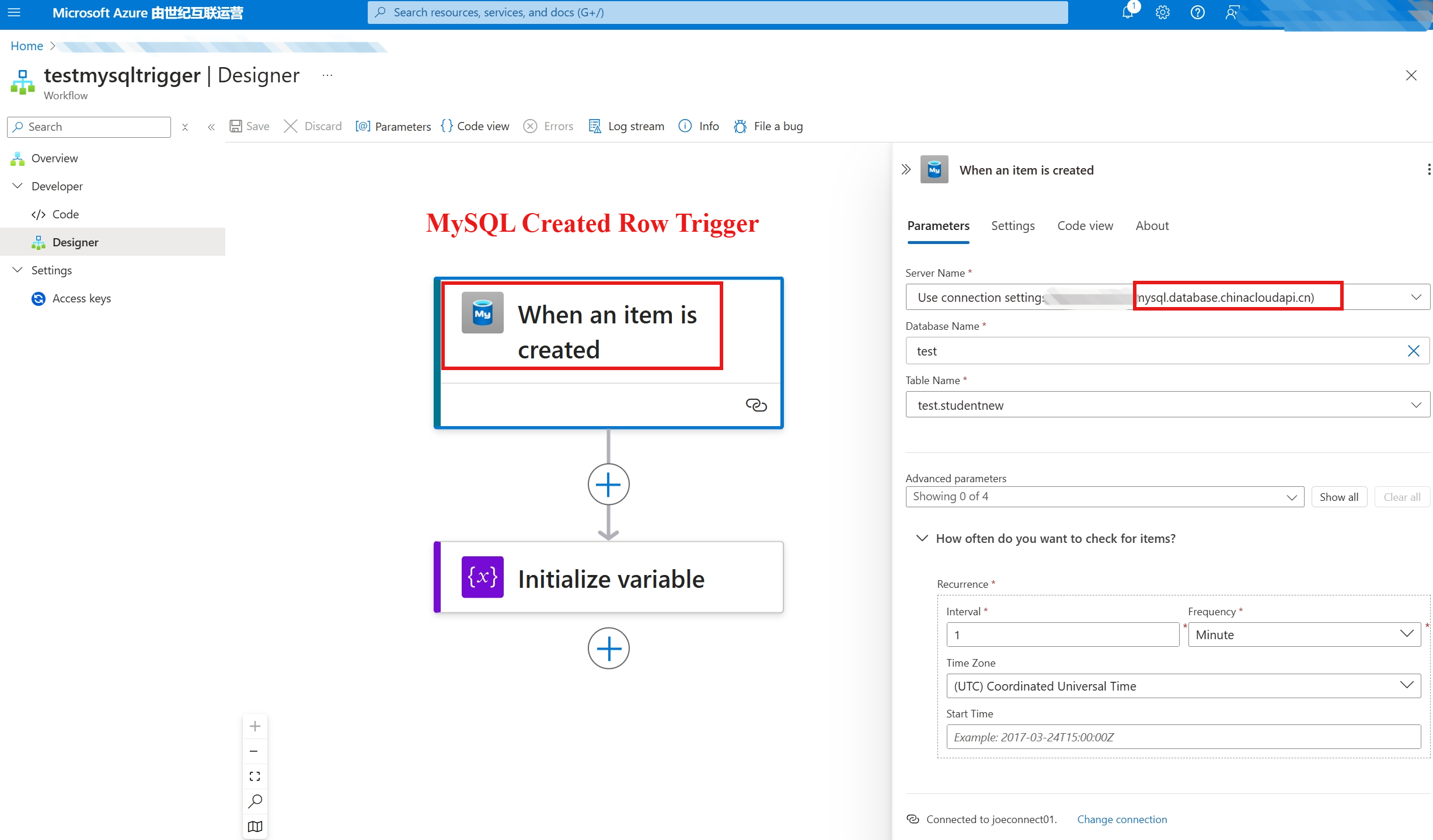Screen dimensions: 1433x840
Task: Click the Start Time input field
Action: point(1183,737)
